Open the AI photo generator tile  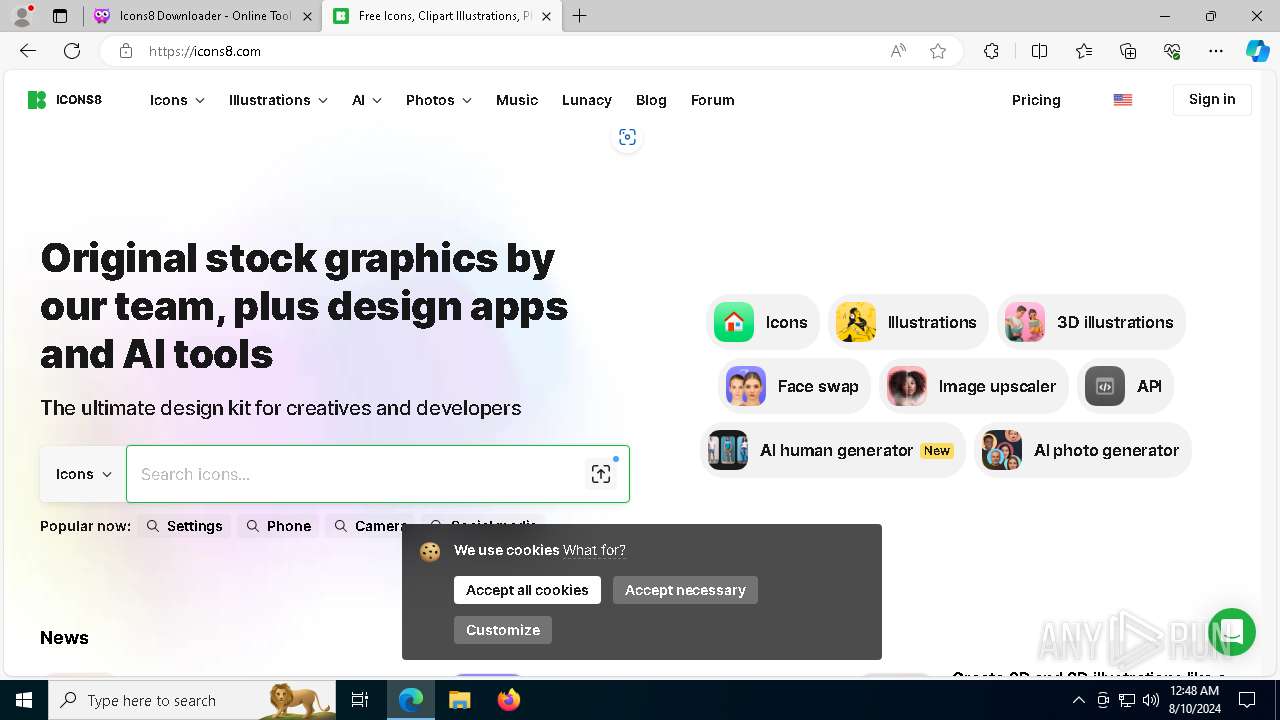pyautogui.click(x=1083, y=450)
